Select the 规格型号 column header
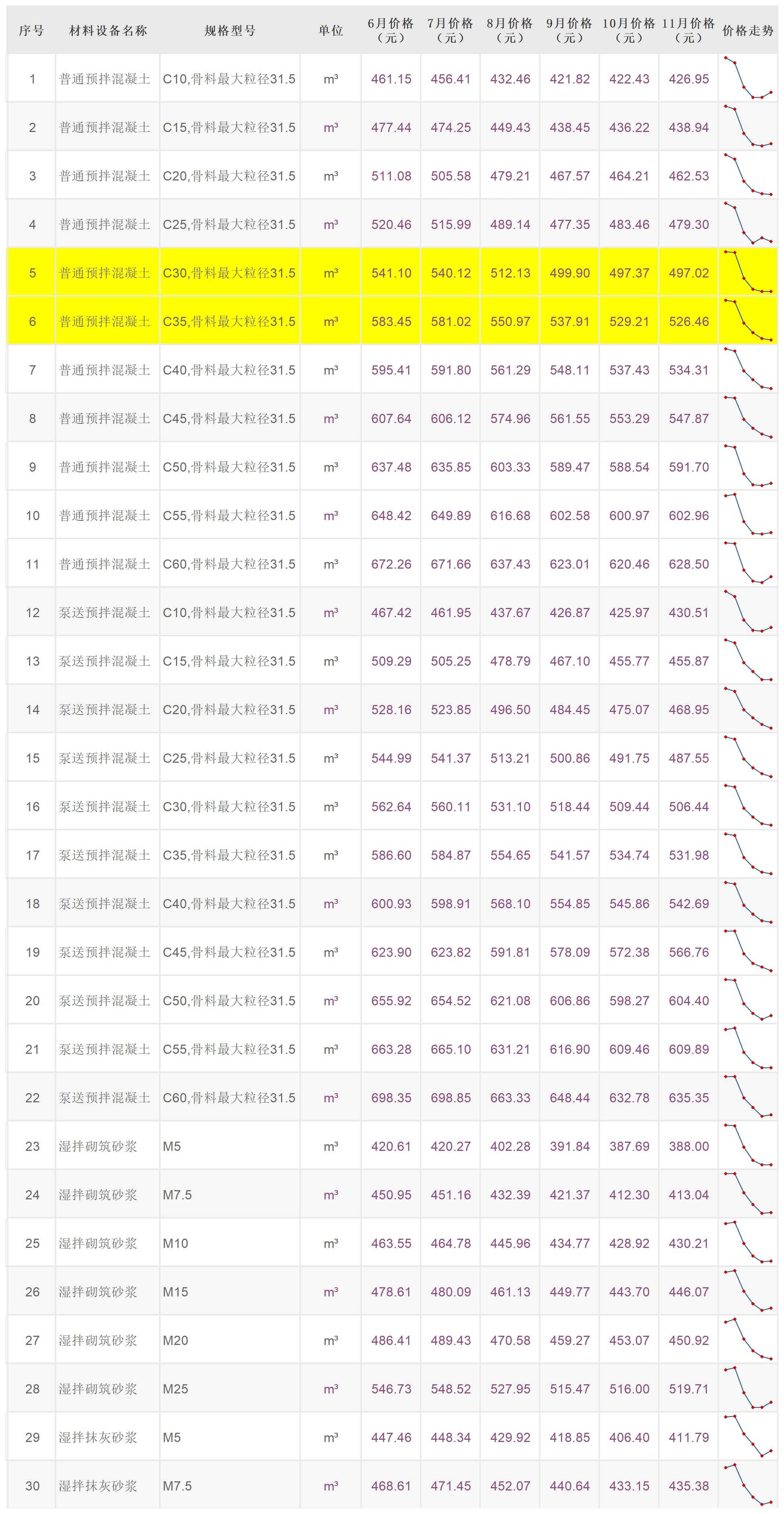The height and width of the screenshot is (1514, 784). coord(230,31)
